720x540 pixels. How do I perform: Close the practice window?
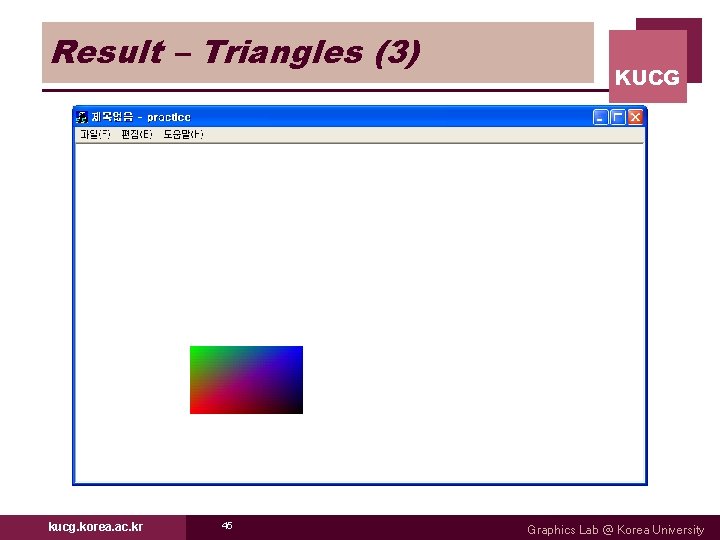[635, 117]
